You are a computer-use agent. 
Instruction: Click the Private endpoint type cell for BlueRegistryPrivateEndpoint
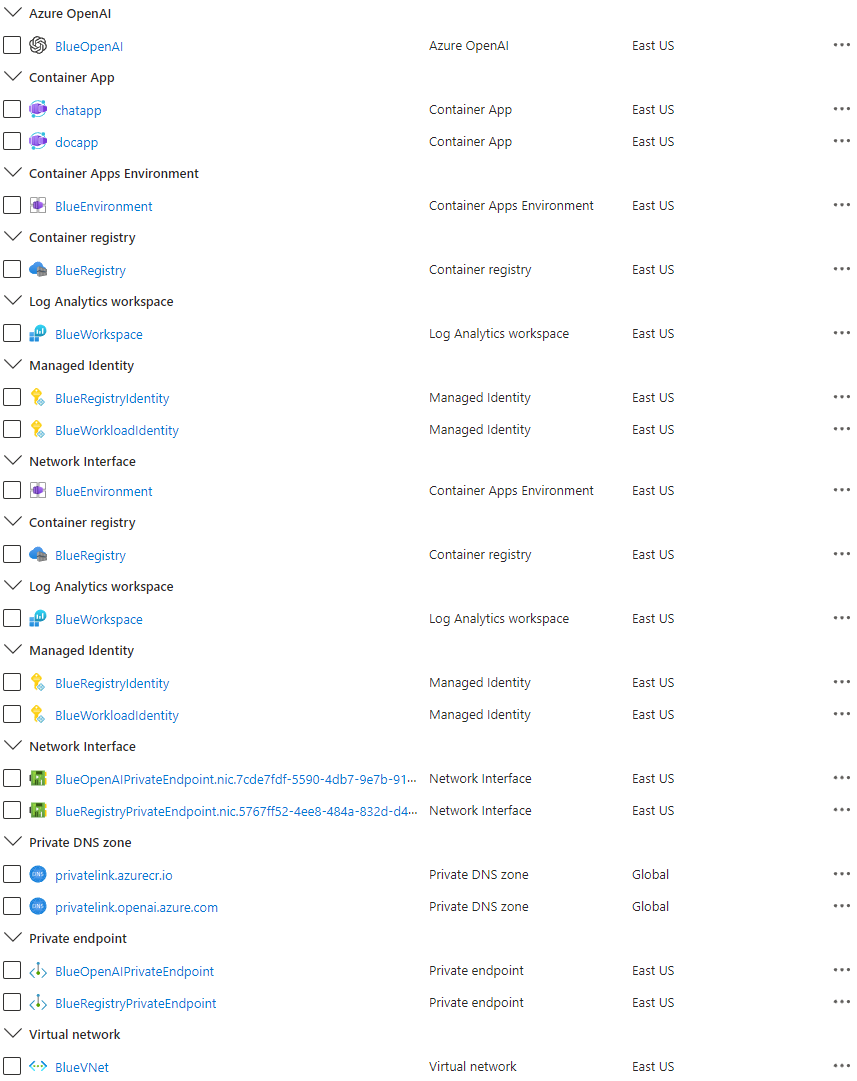click(x=476, y=1002)
